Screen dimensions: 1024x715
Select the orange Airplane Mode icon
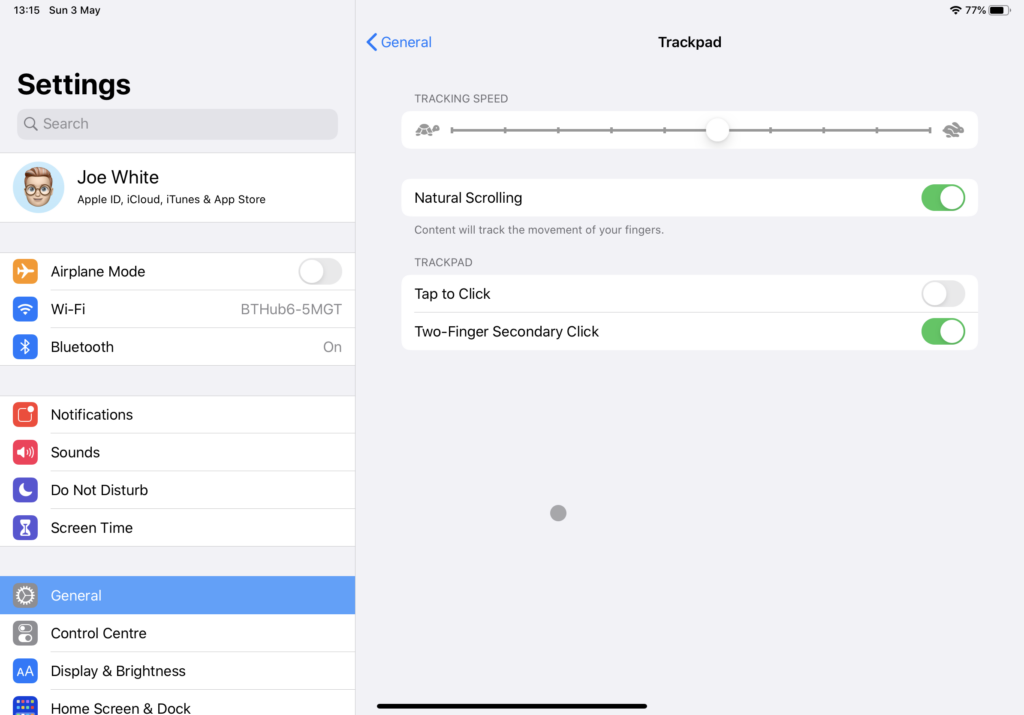coord(25,271)
